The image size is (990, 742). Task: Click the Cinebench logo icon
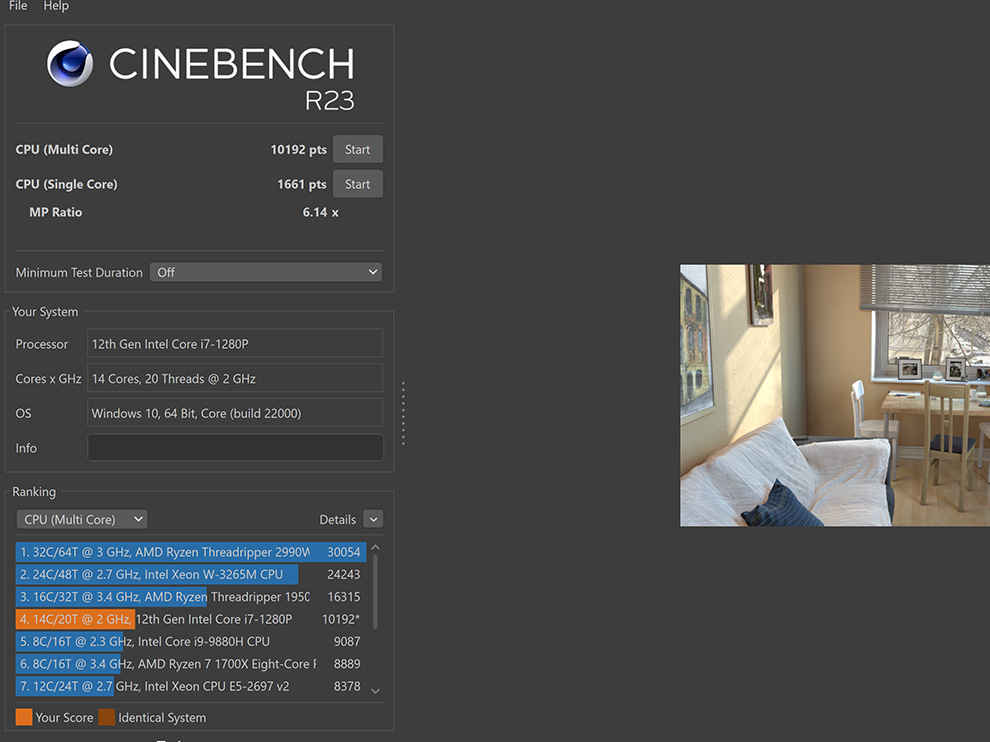tap(70, 63)
